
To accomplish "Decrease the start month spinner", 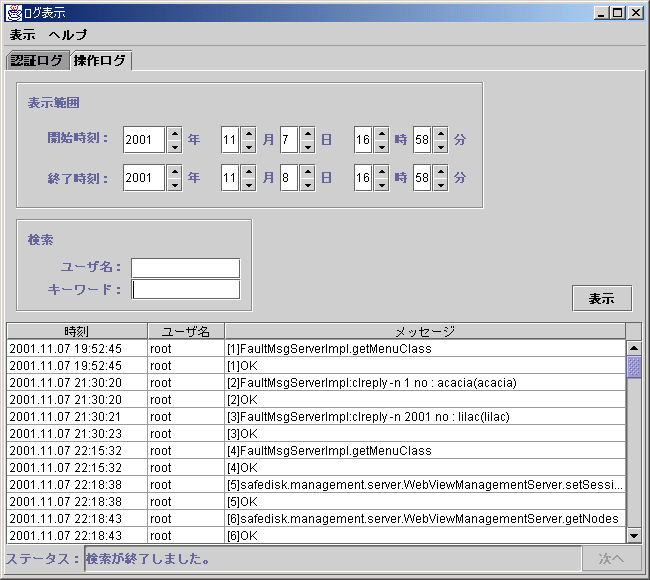I will pyautogui.click(x=249, y=147).
